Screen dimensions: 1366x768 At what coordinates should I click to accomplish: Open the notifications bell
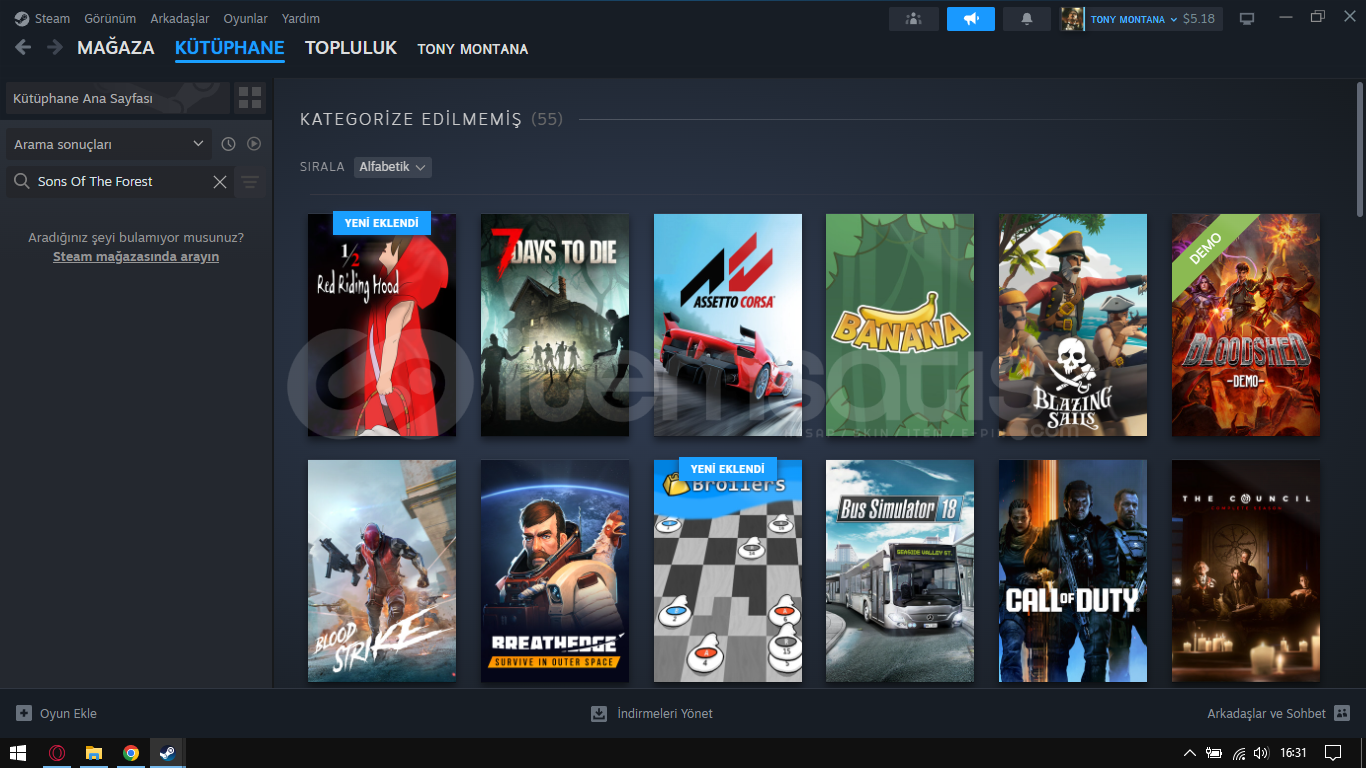(1027, 19)
